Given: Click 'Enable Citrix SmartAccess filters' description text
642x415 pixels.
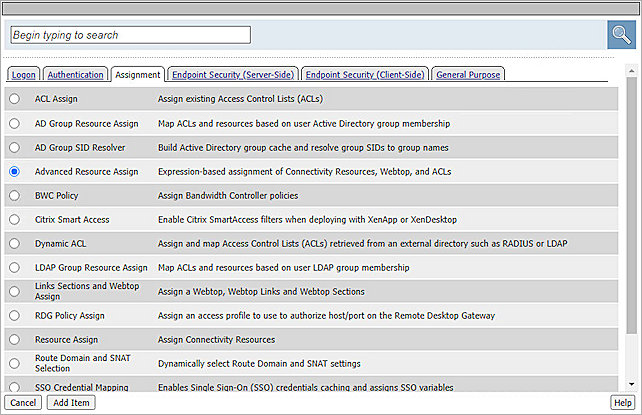Looking at the screenshot, I should tap(307, 219).
